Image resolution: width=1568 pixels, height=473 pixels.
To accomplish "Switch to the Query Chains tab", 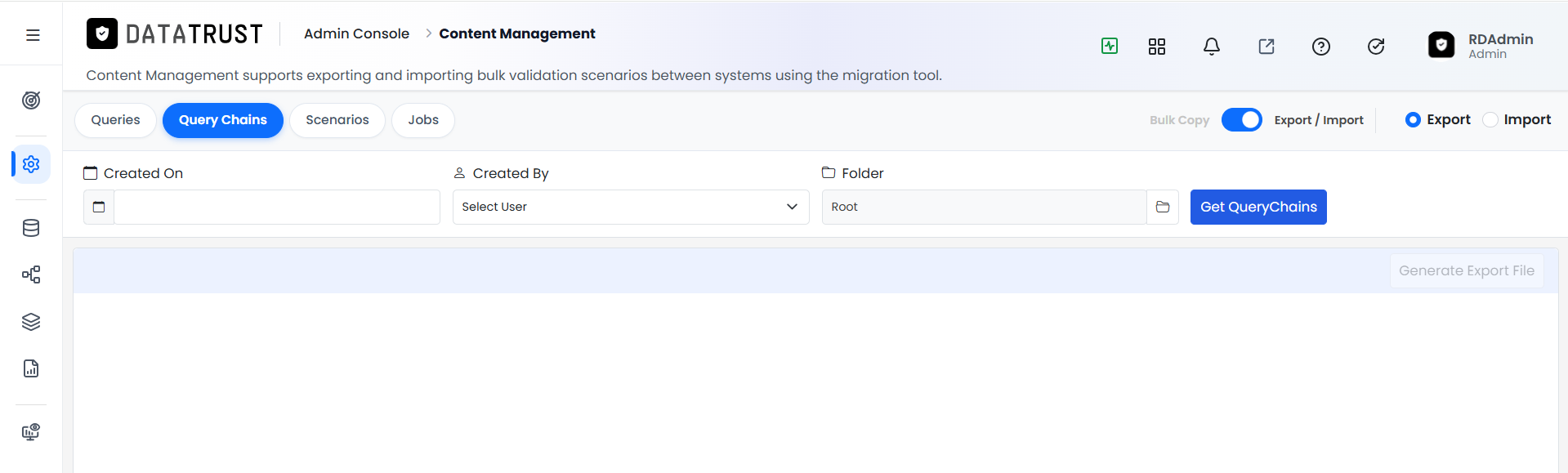I will click(x=223, y=120).
